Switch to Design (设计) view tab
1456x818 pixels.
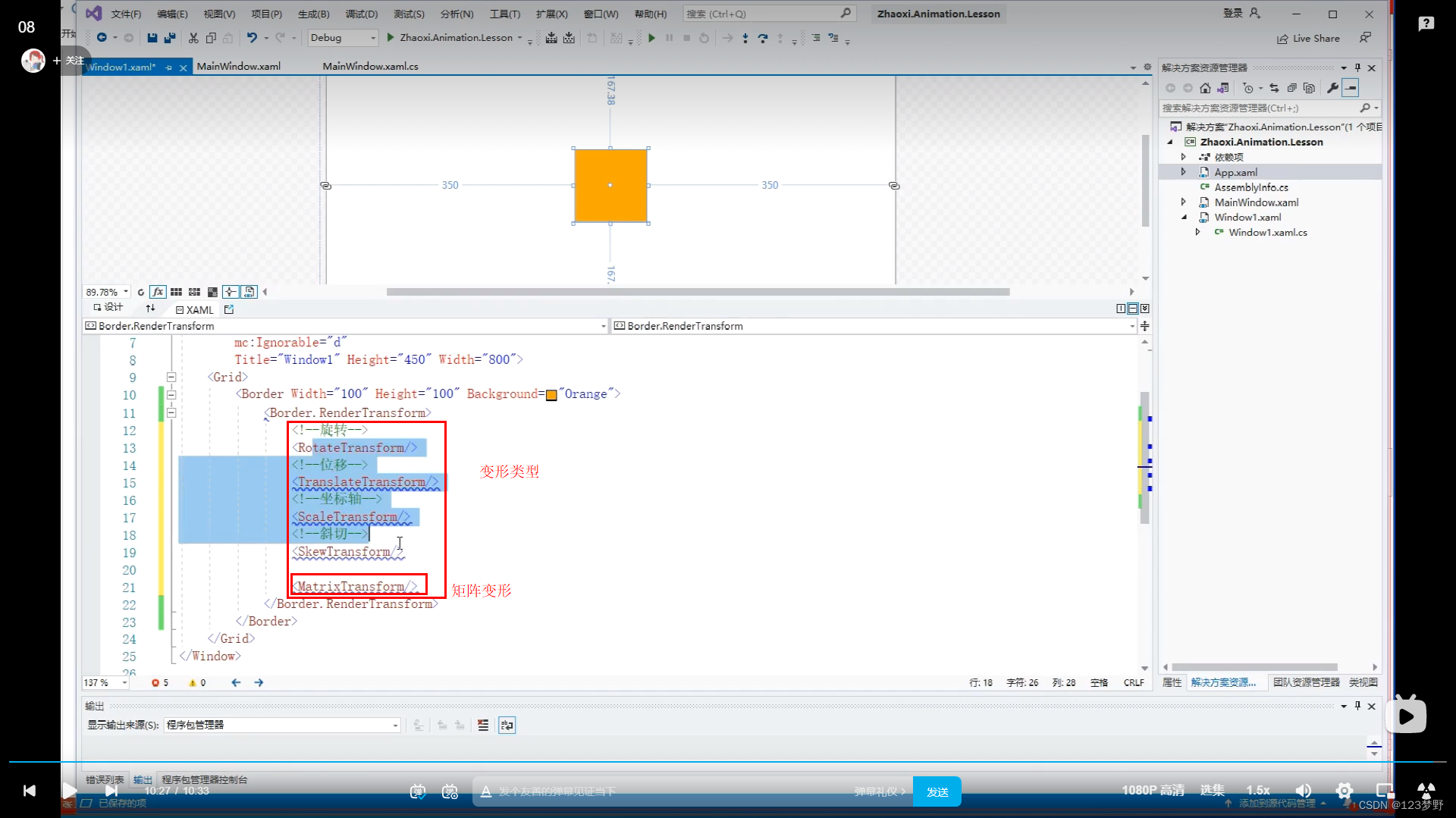[x=108, y=308]
